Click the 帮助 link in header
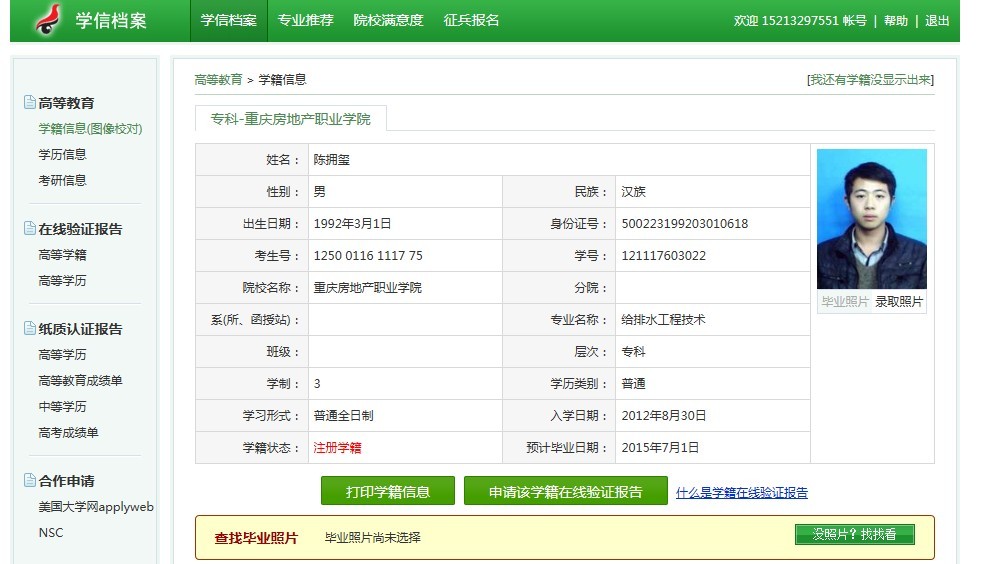Screen dimensions: 995x564 895,21
